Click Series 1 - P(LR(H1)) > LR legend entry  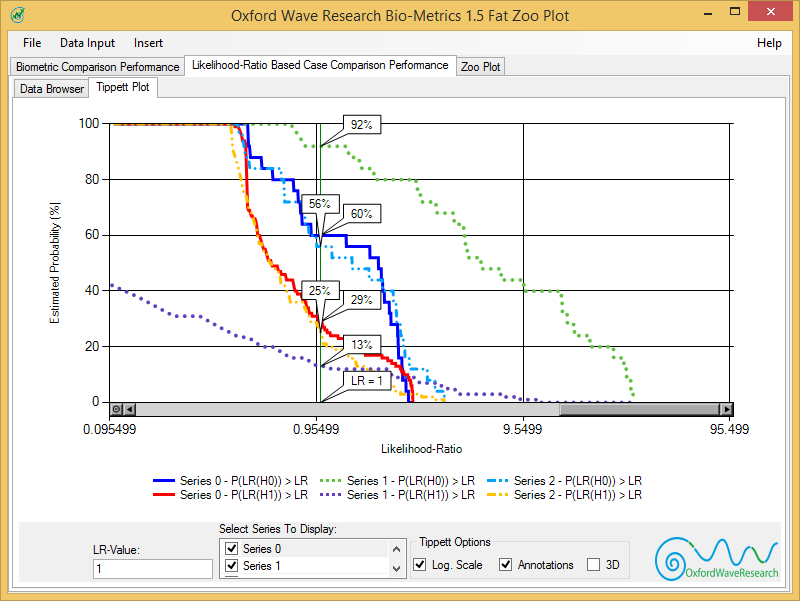coord(397,495)
